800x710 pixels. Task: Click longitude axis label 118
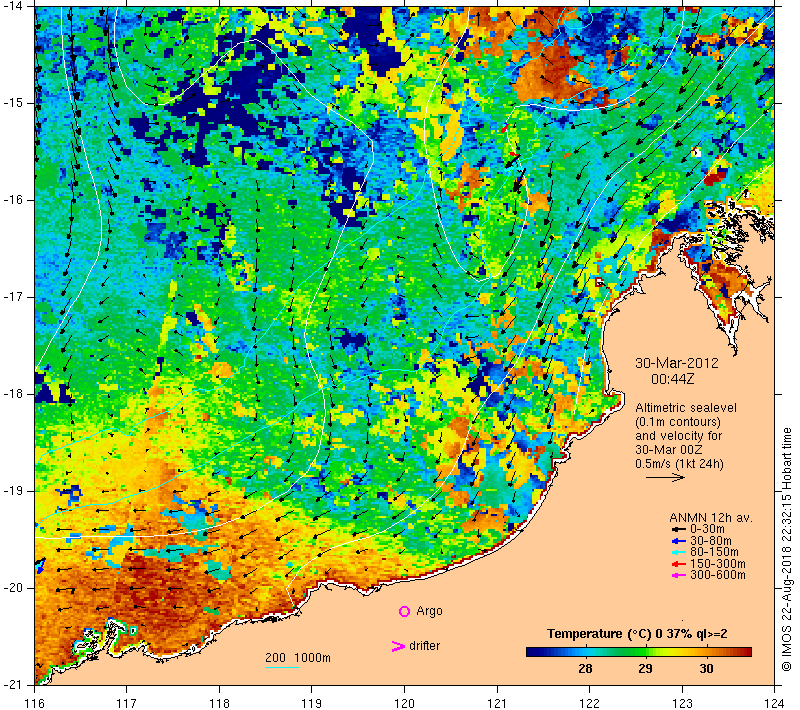pos(219,703)
